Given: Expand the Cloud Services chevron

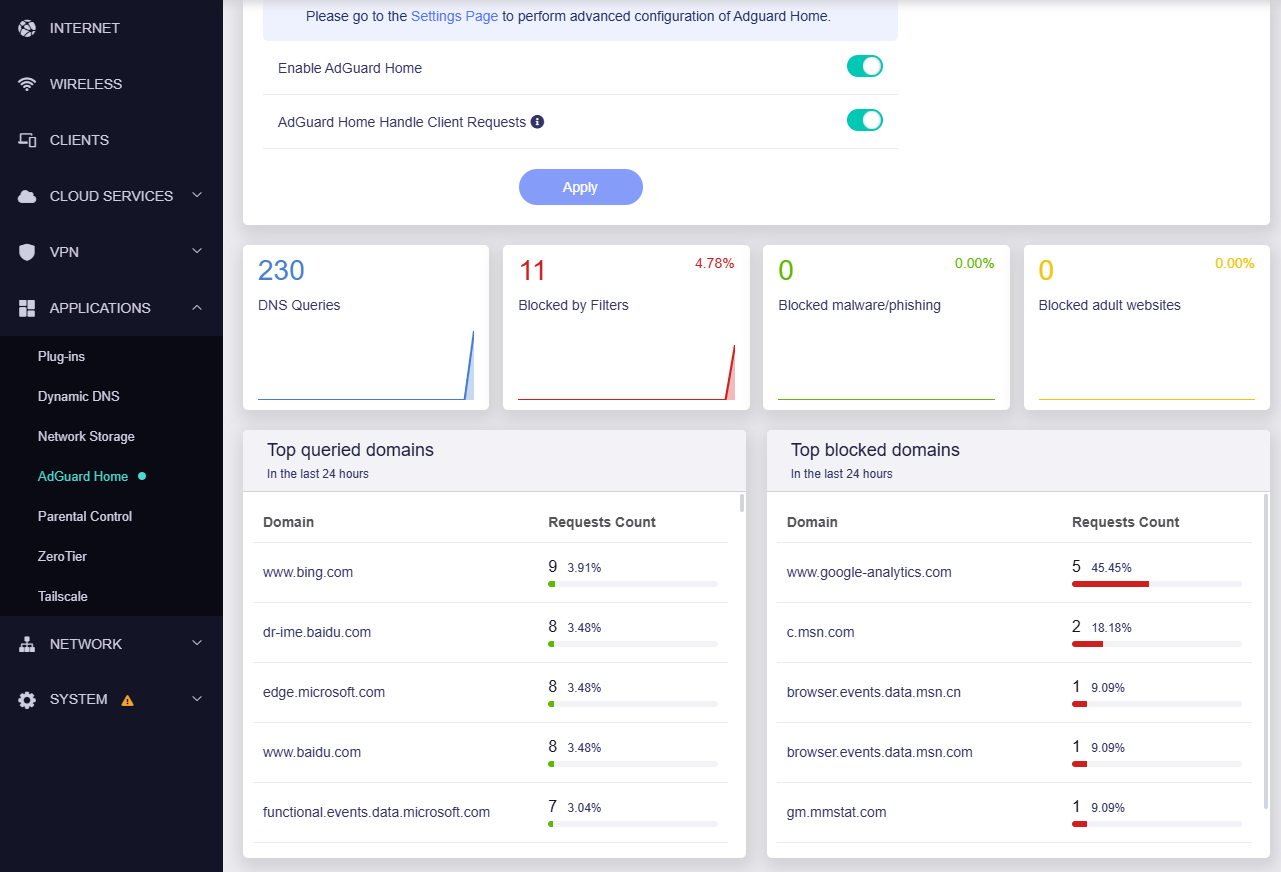Looking at the screenshot, I should click(x=197, y=195).
